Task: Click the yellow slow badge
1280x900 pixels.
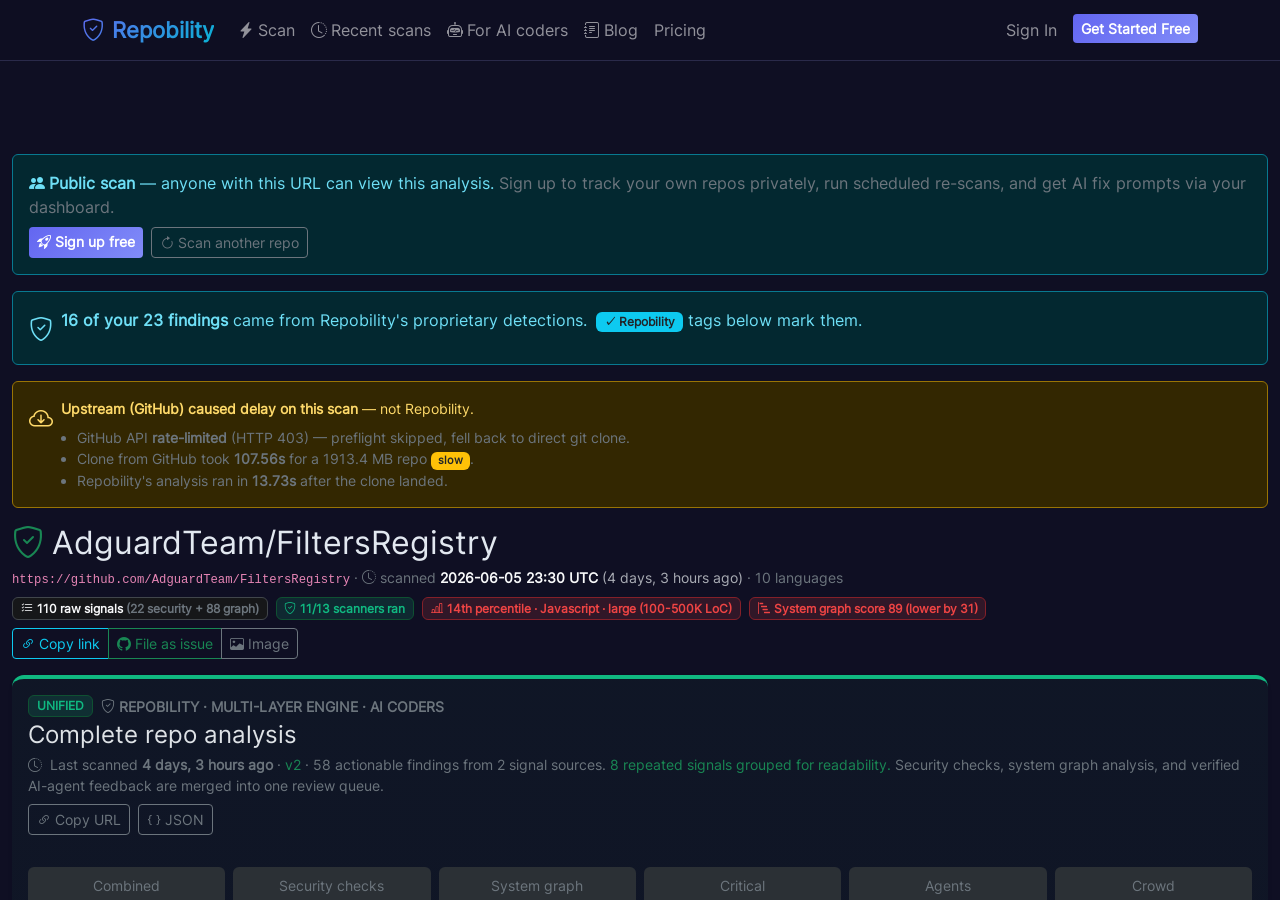Action: (450, 460)
